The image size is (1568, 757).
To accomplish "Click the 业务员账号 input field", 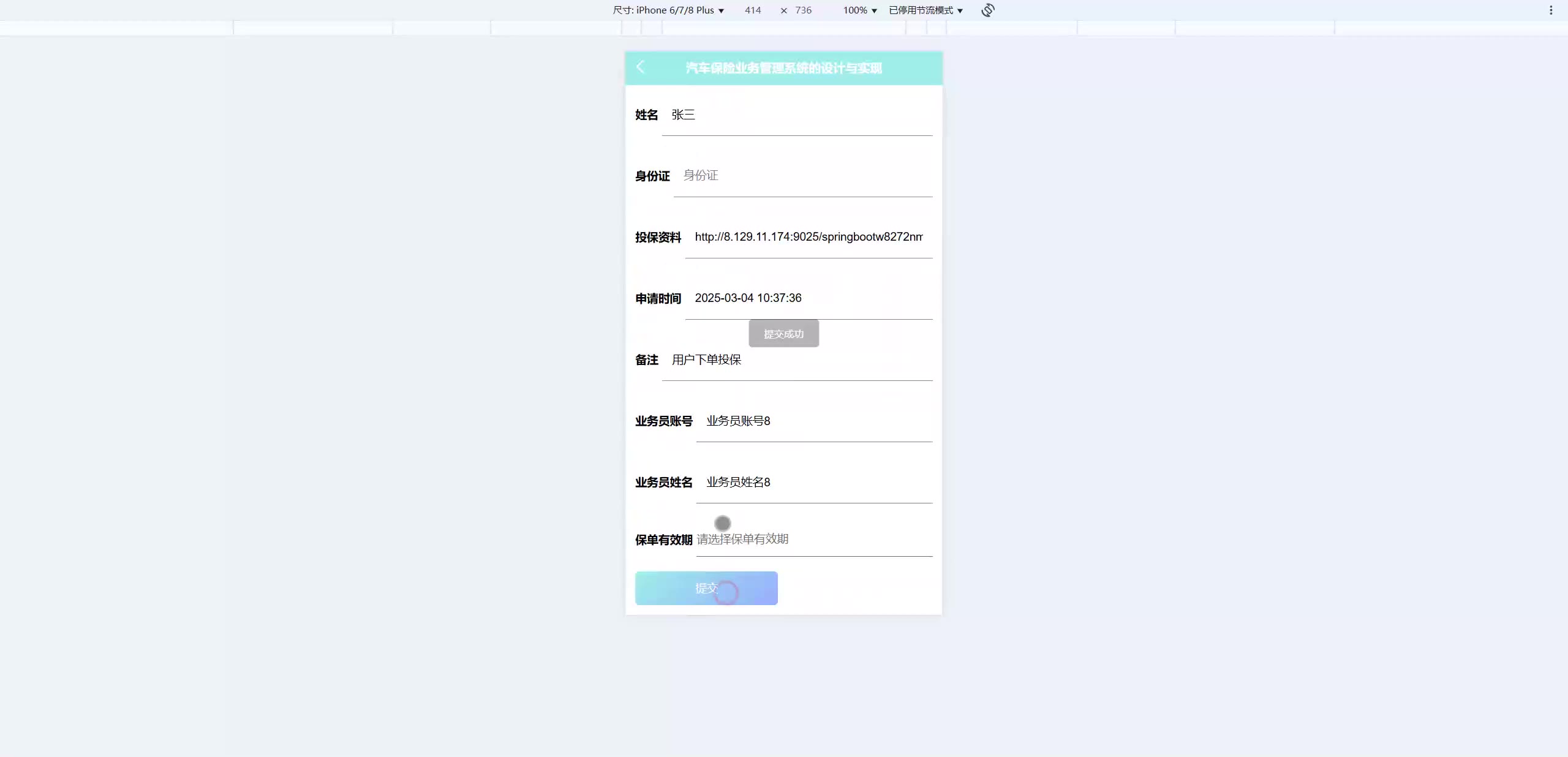I will (815, 421).
